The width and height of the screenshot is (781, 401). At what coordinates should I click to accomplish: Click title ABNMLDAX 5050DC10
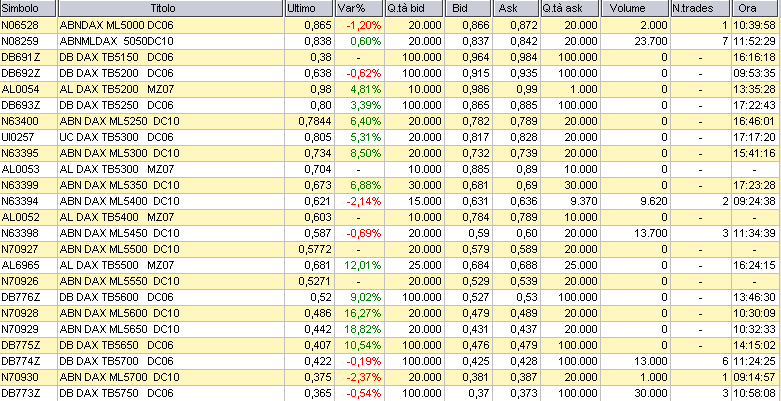117,41
